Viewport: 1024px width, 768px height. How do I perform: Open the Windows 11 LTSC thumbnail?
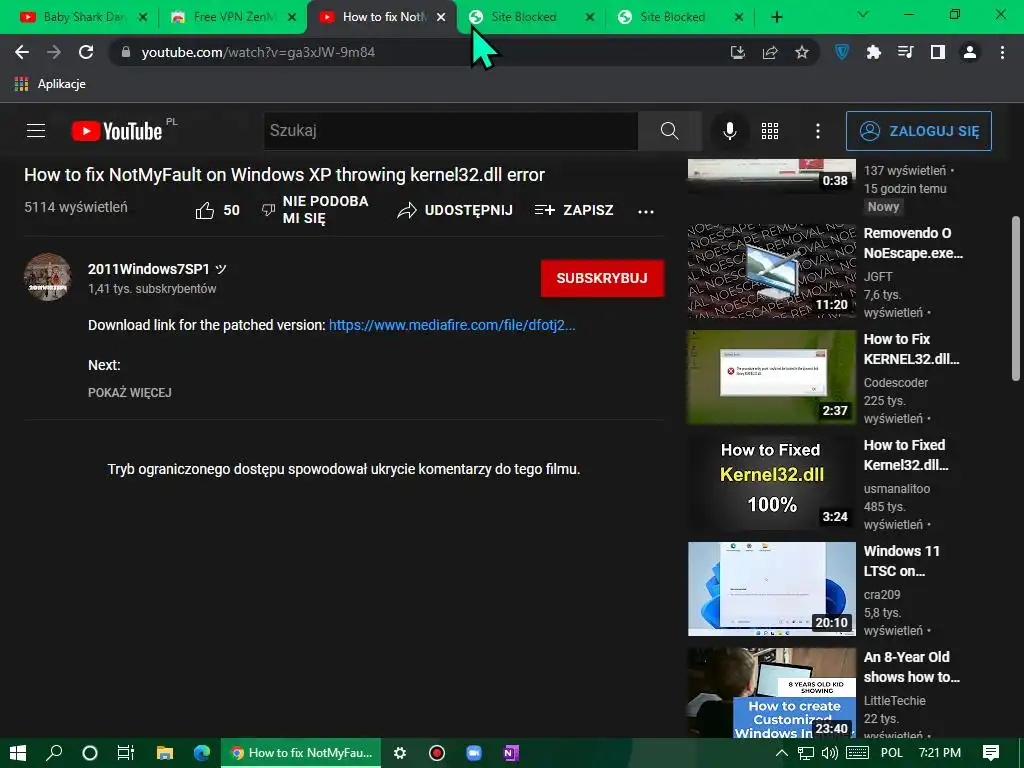[772, 588]
